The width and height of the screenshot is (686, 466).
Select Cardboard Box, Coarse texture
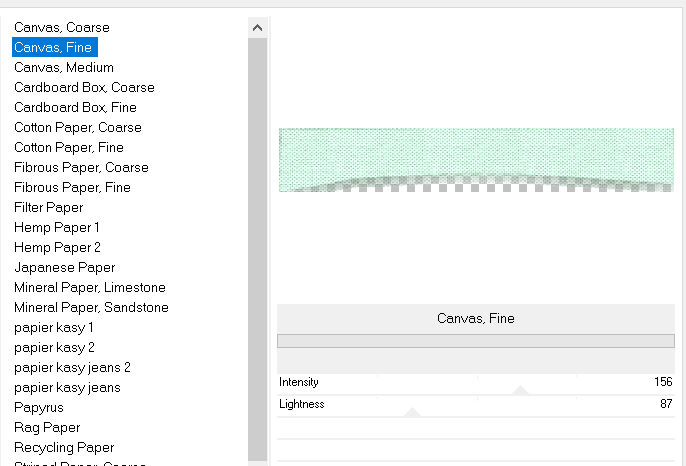pos(84,87)
